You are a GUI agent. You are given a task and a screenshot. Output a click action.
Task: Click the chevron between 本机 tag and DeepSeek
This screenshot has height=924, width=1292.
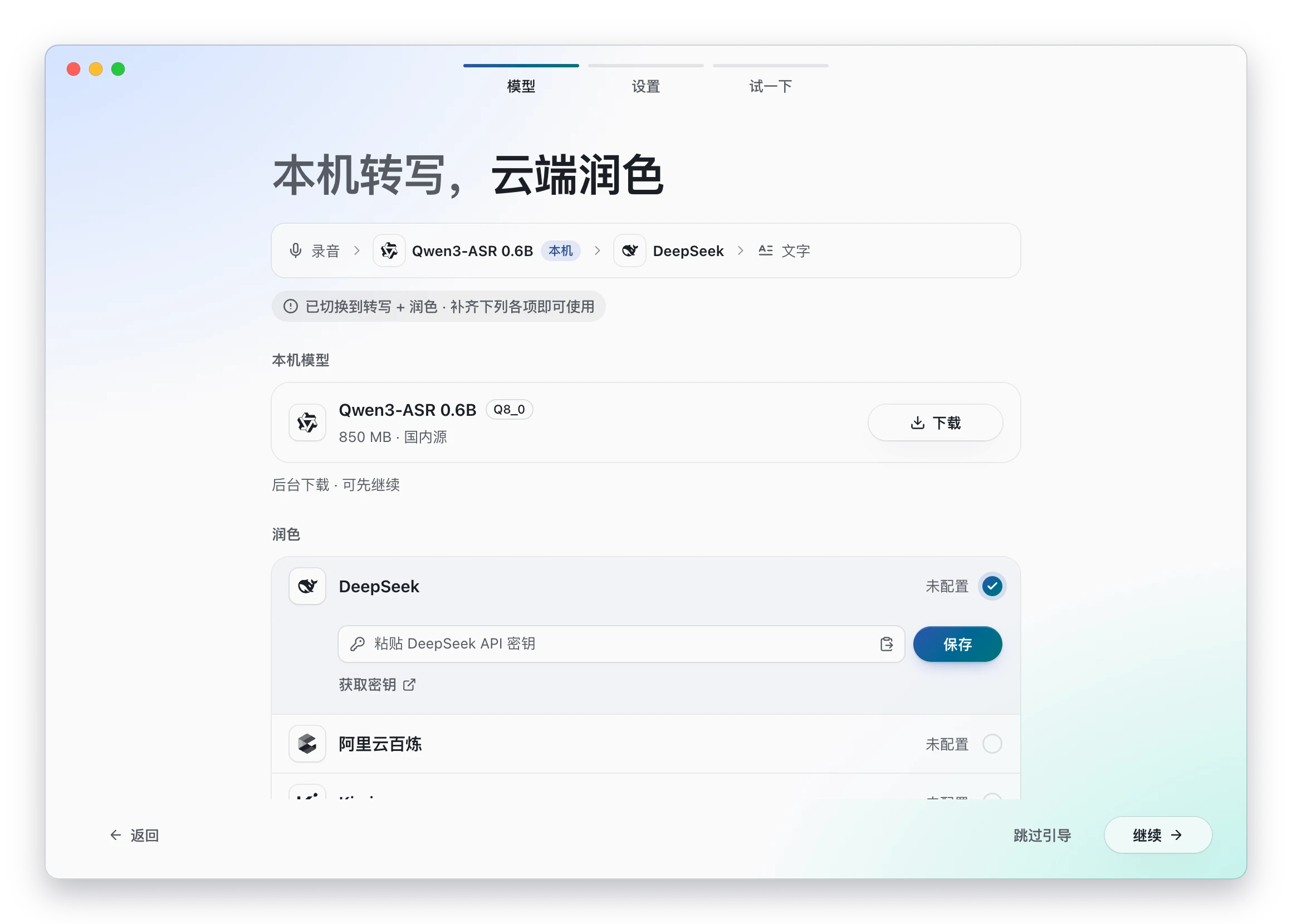point(597,250)
